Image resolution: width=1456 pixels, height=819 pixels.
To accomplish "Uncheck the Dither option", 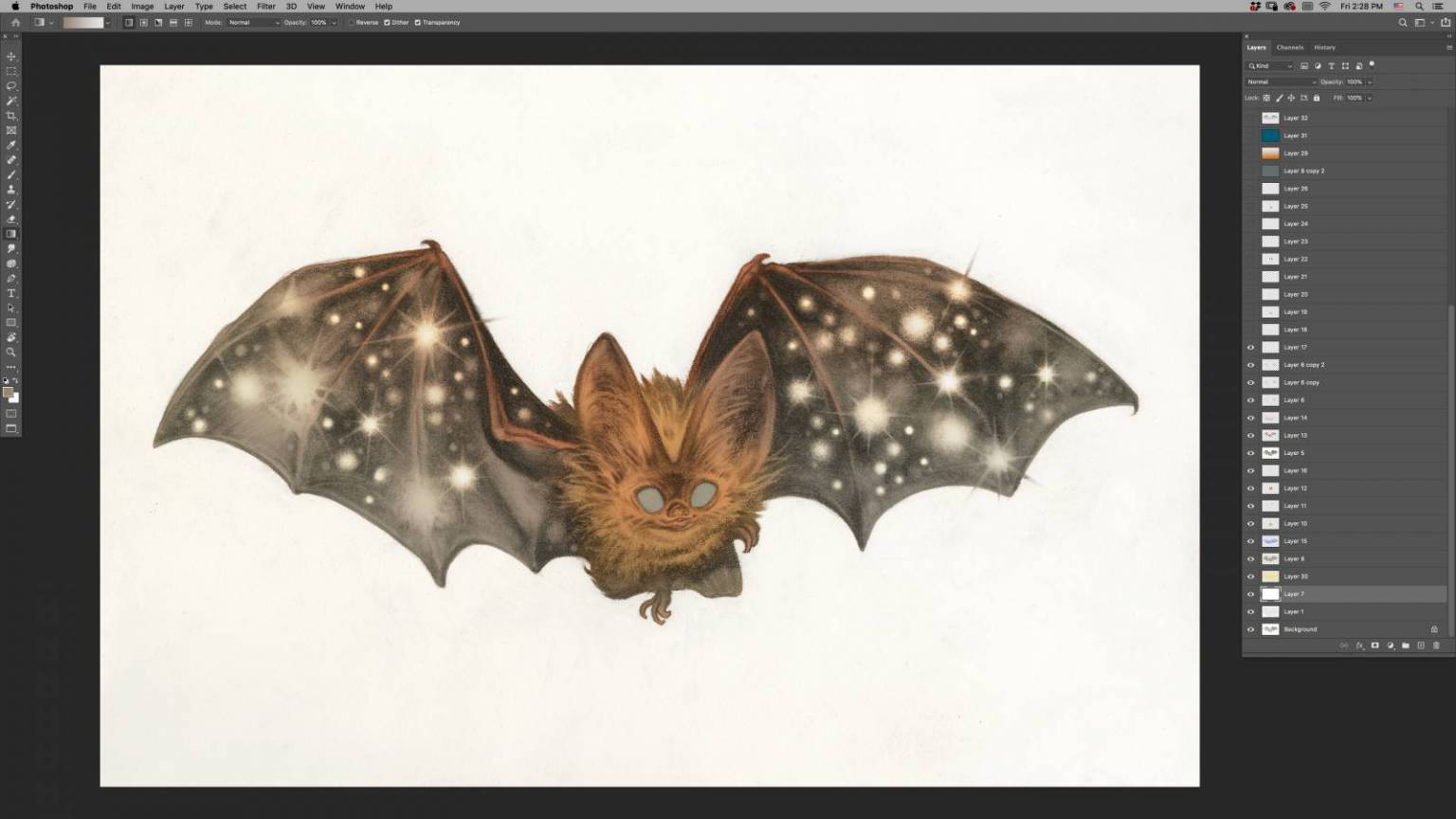I will click(x=387, y=23).
